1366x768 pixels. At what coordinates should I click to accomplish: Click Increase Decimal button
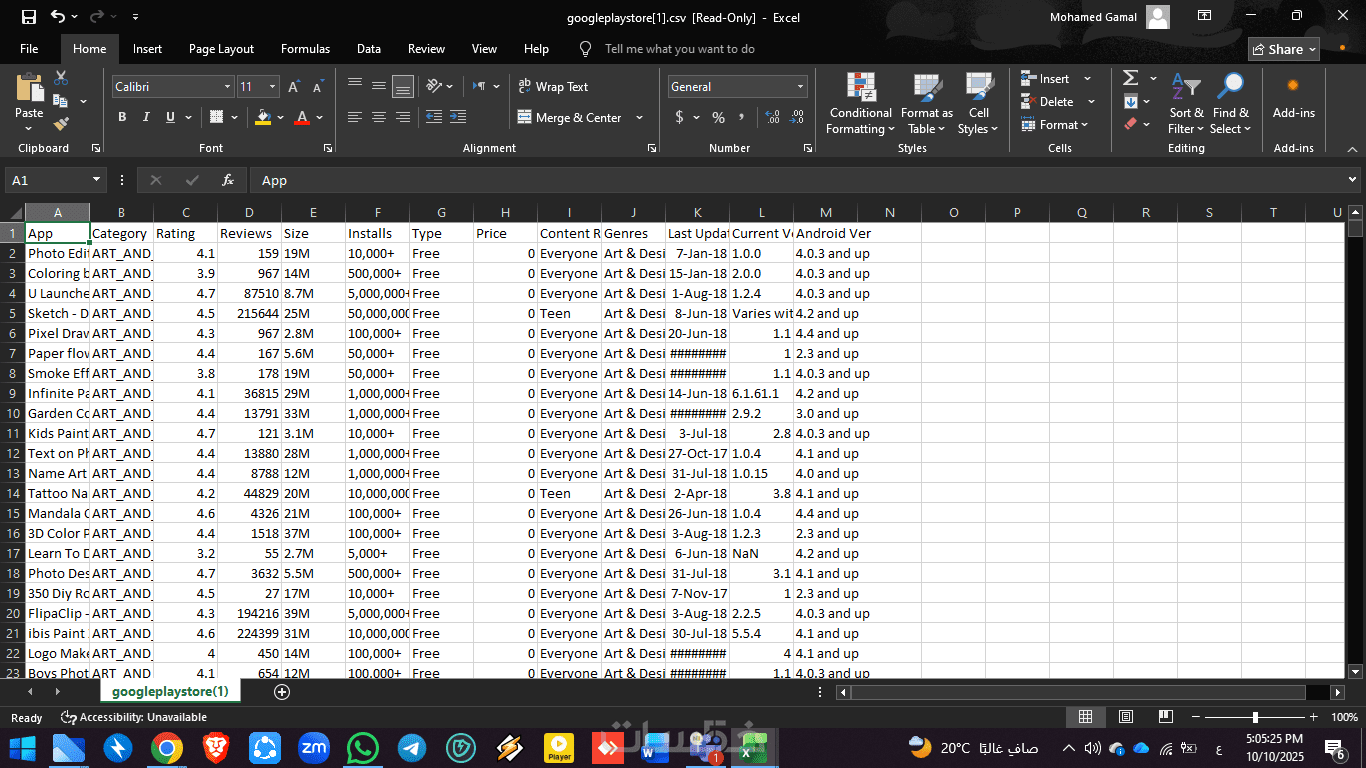pos(771,117)
